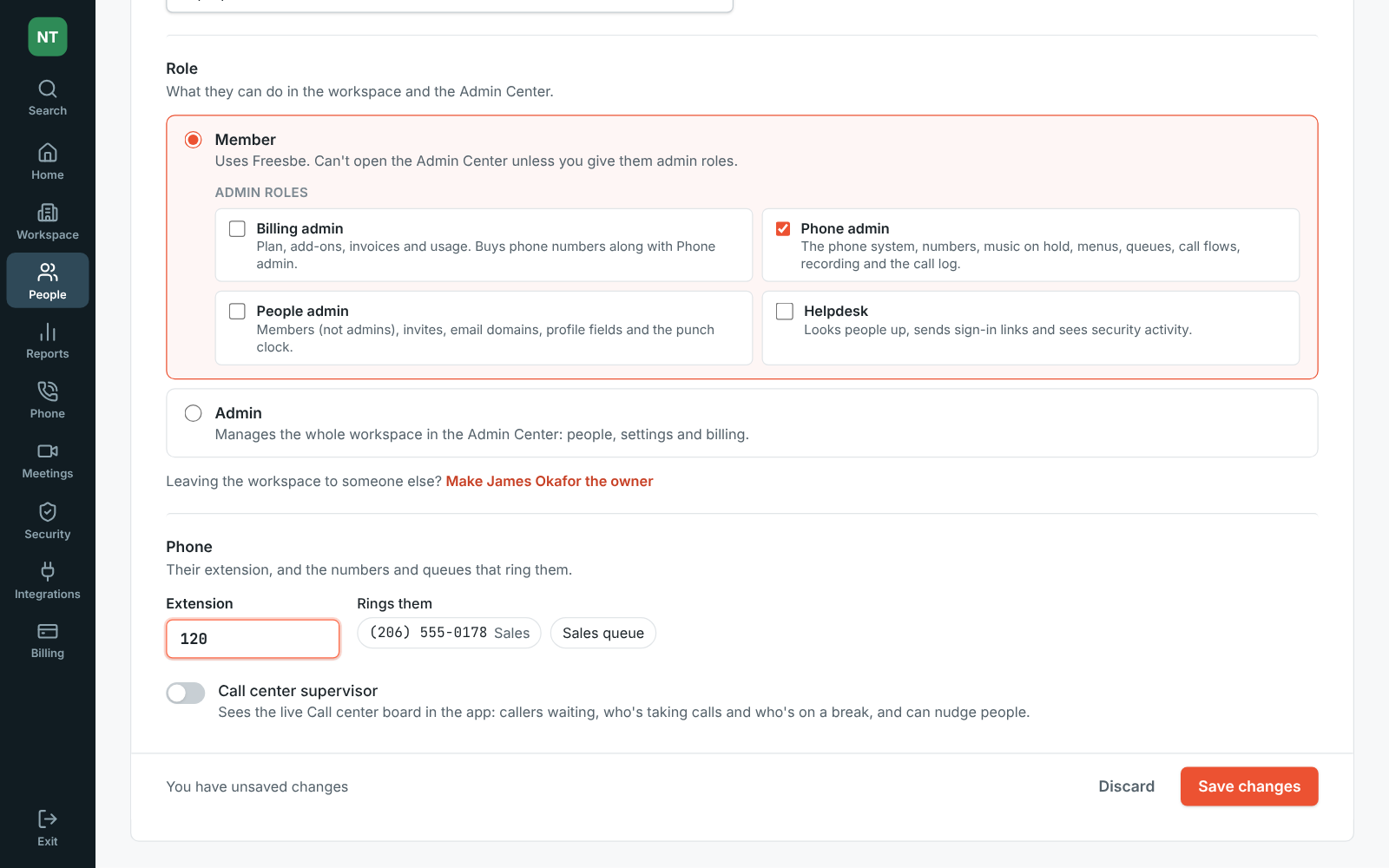Open the Billing sidebar section
This screenshot has width=1389, height=868.
click(48, 641)
